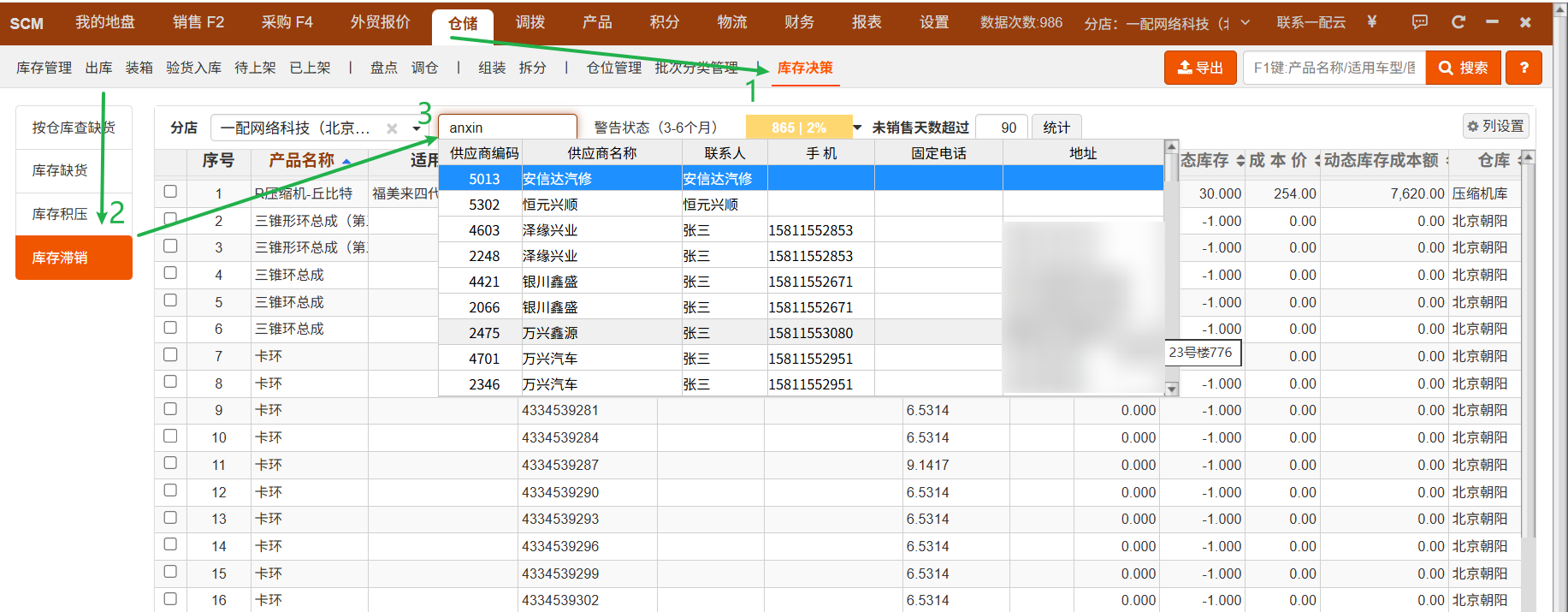Switch to the 财务 menu tab
The height and width of the screenshot is (612, 1568).
click(799, 22)
